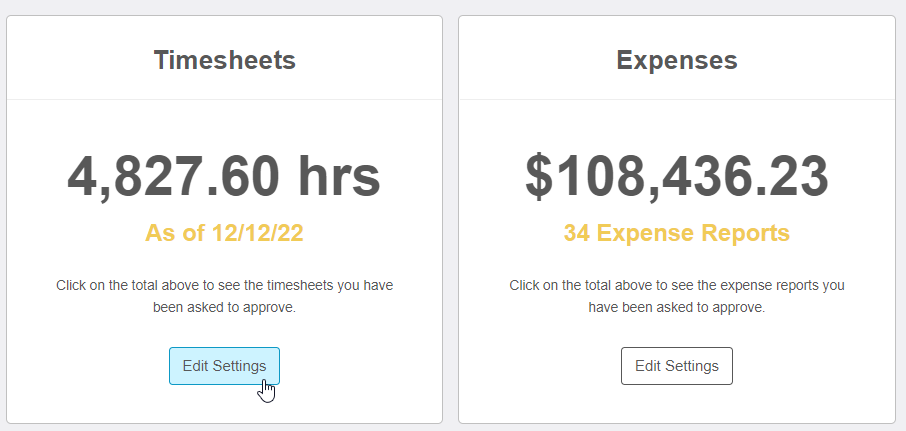The height and width of the screenshot is (431, 906).
Task: Click the timesheets approval instruction text
Action: click(224, 296)
